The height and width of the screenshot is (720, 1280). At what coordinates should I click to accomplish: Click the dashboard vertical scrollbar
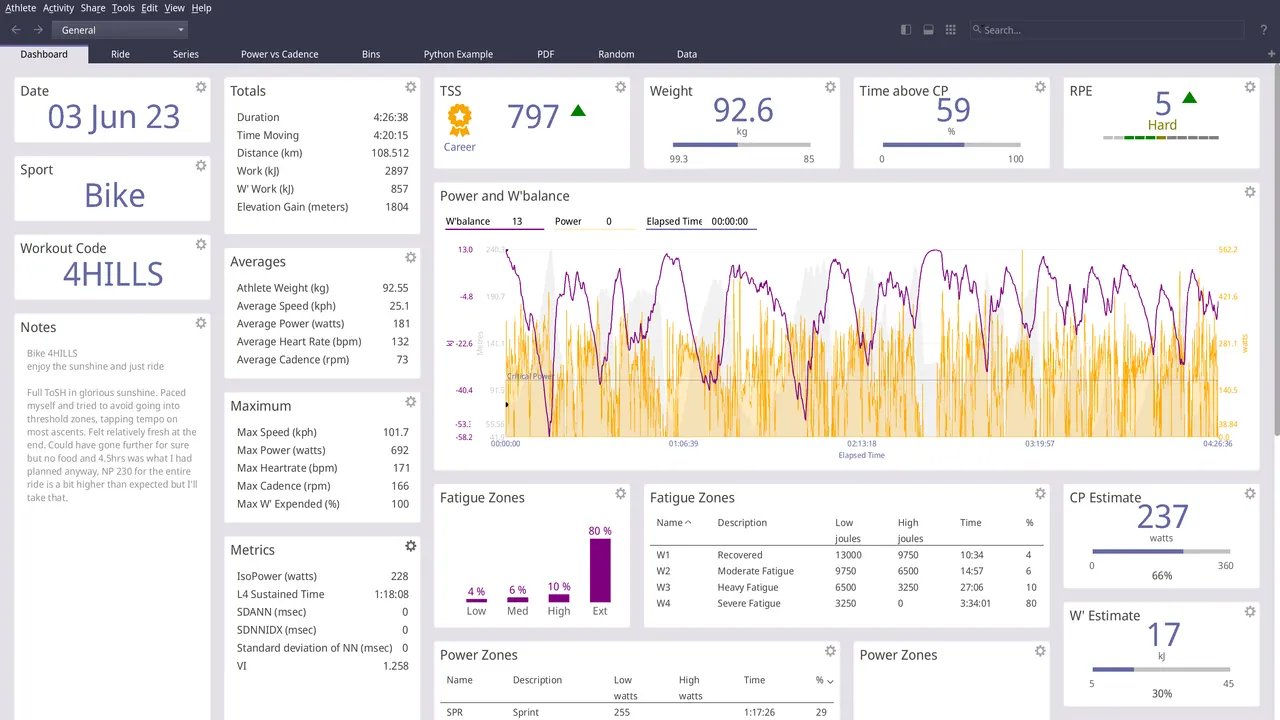tap(1276, 248)
